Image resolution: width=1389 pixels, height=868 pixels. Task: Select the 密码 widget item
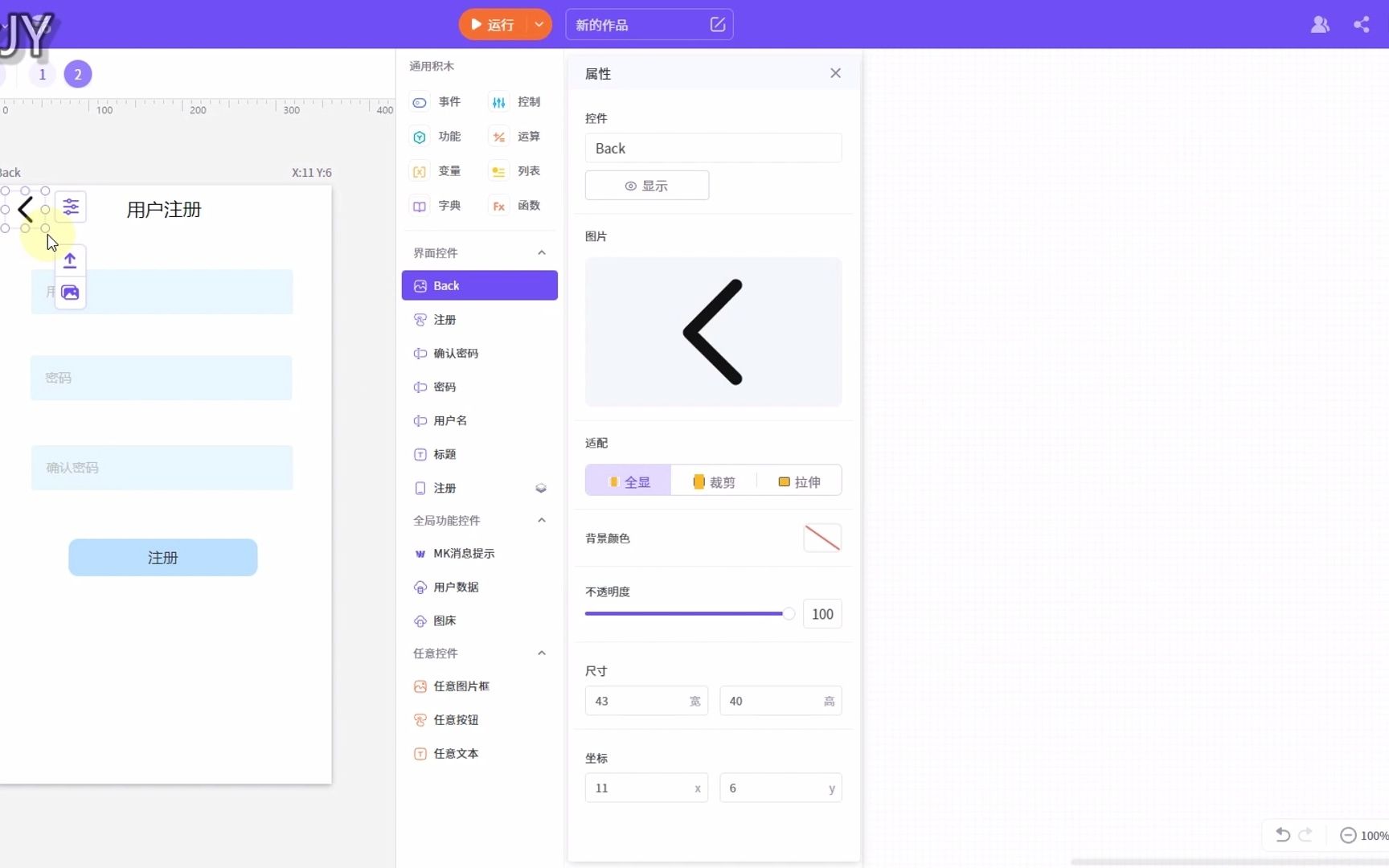(x=480, y=387)
